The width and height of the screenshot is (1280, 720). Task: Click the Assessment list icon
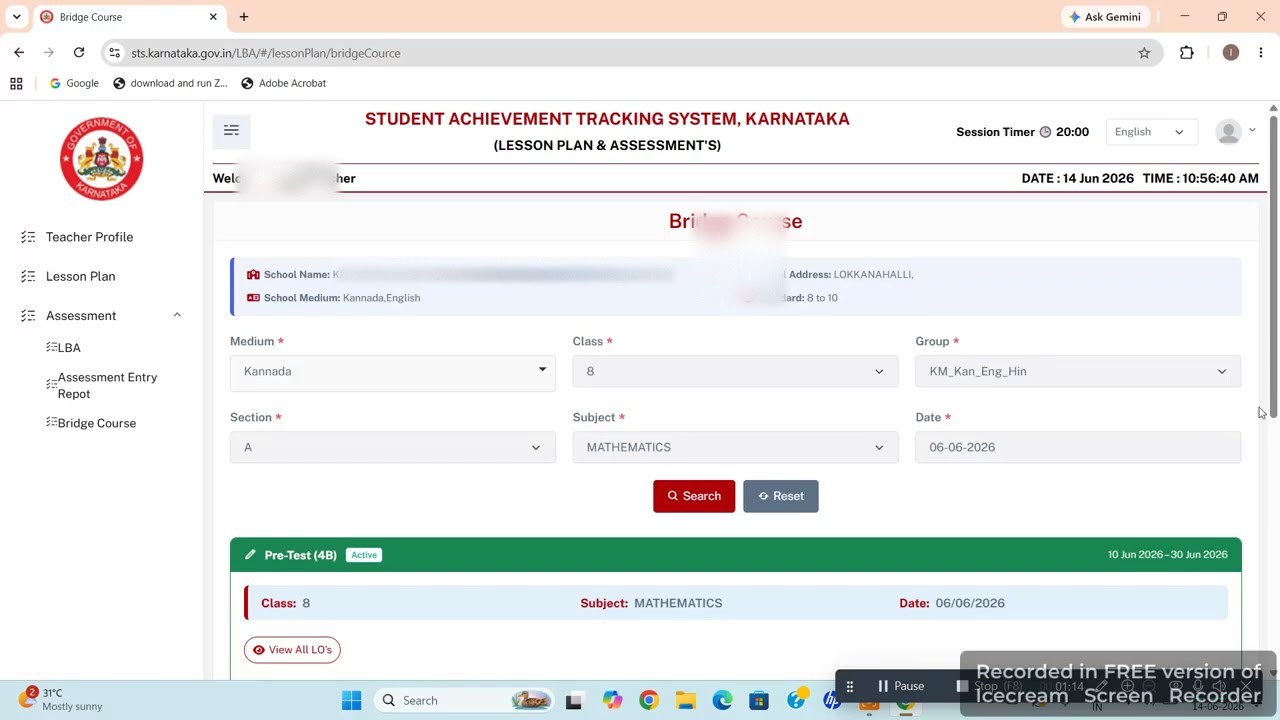point(28,316)
